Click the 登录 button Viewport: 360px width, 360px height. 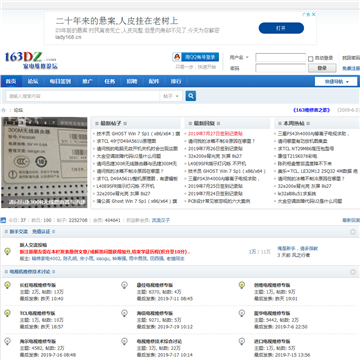322,68
